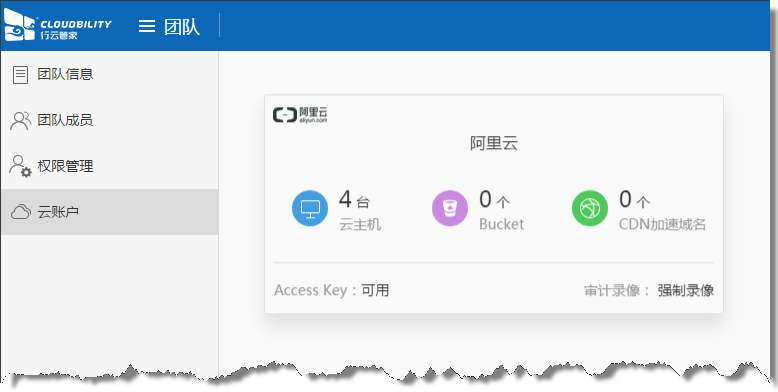Click the 0 个 CDN domain count
Screen dimensions: 778x392
click(635, 199)
